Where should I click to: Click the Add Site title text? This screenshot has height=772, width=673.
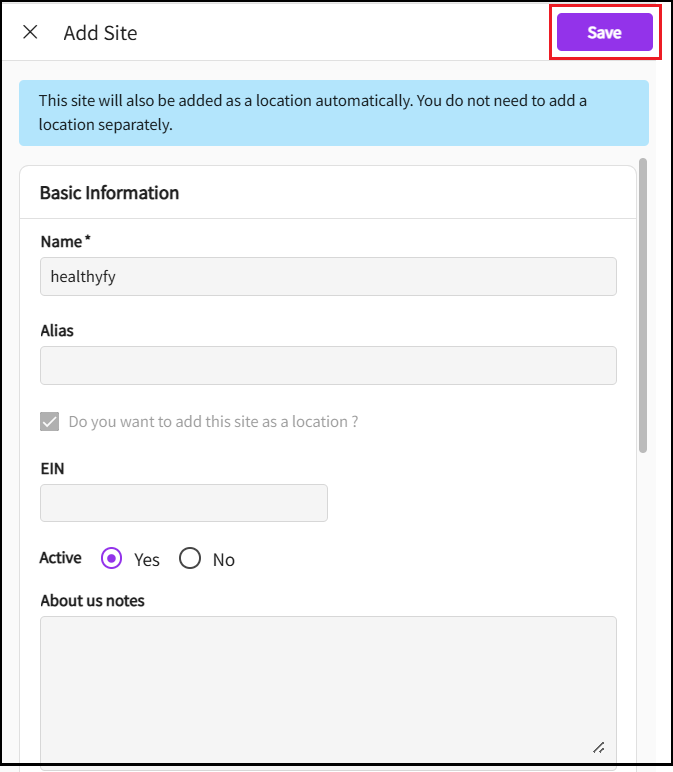(x=100, y=33)
